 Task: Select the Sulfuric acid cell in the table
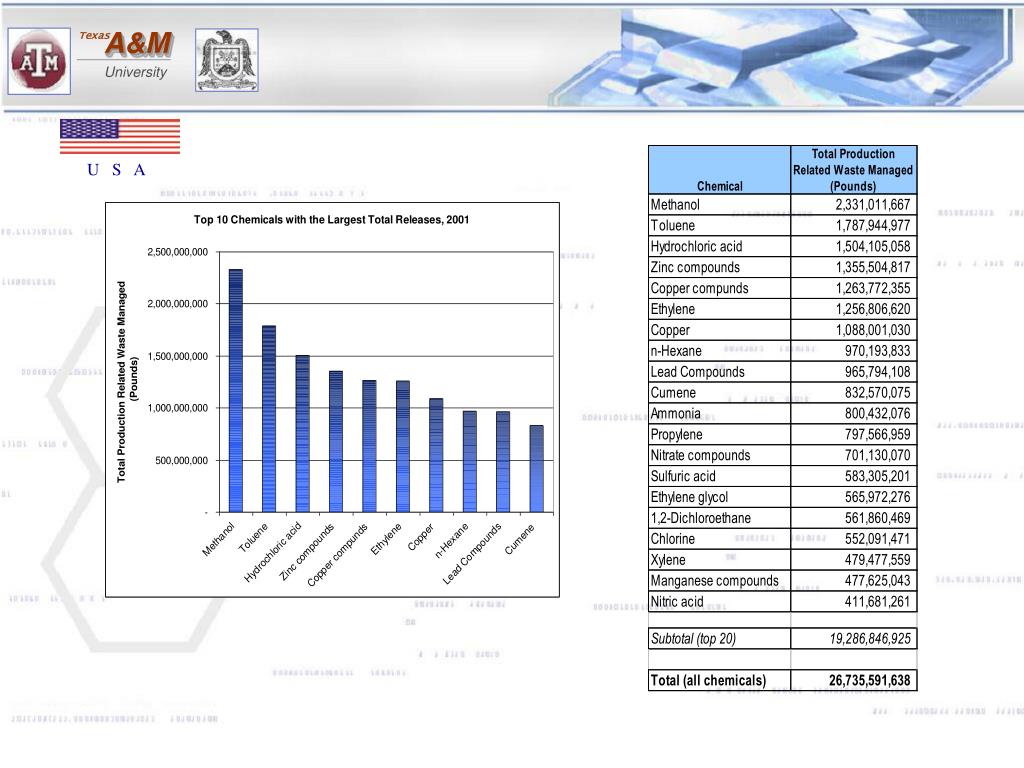tap(720, 477)
